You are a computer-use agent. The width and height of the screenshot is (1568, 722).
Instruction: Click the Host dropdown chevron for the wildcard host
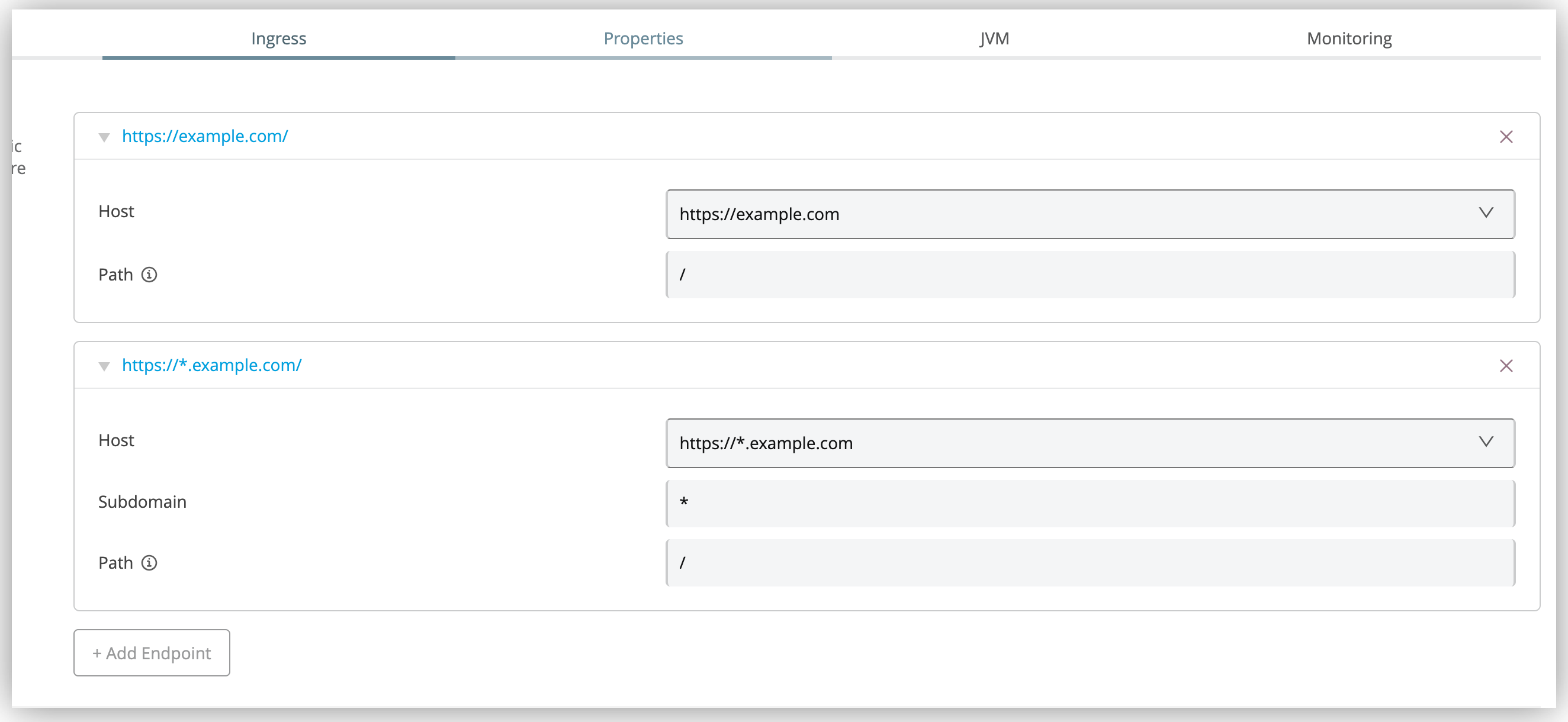(x=1486, y=442)
